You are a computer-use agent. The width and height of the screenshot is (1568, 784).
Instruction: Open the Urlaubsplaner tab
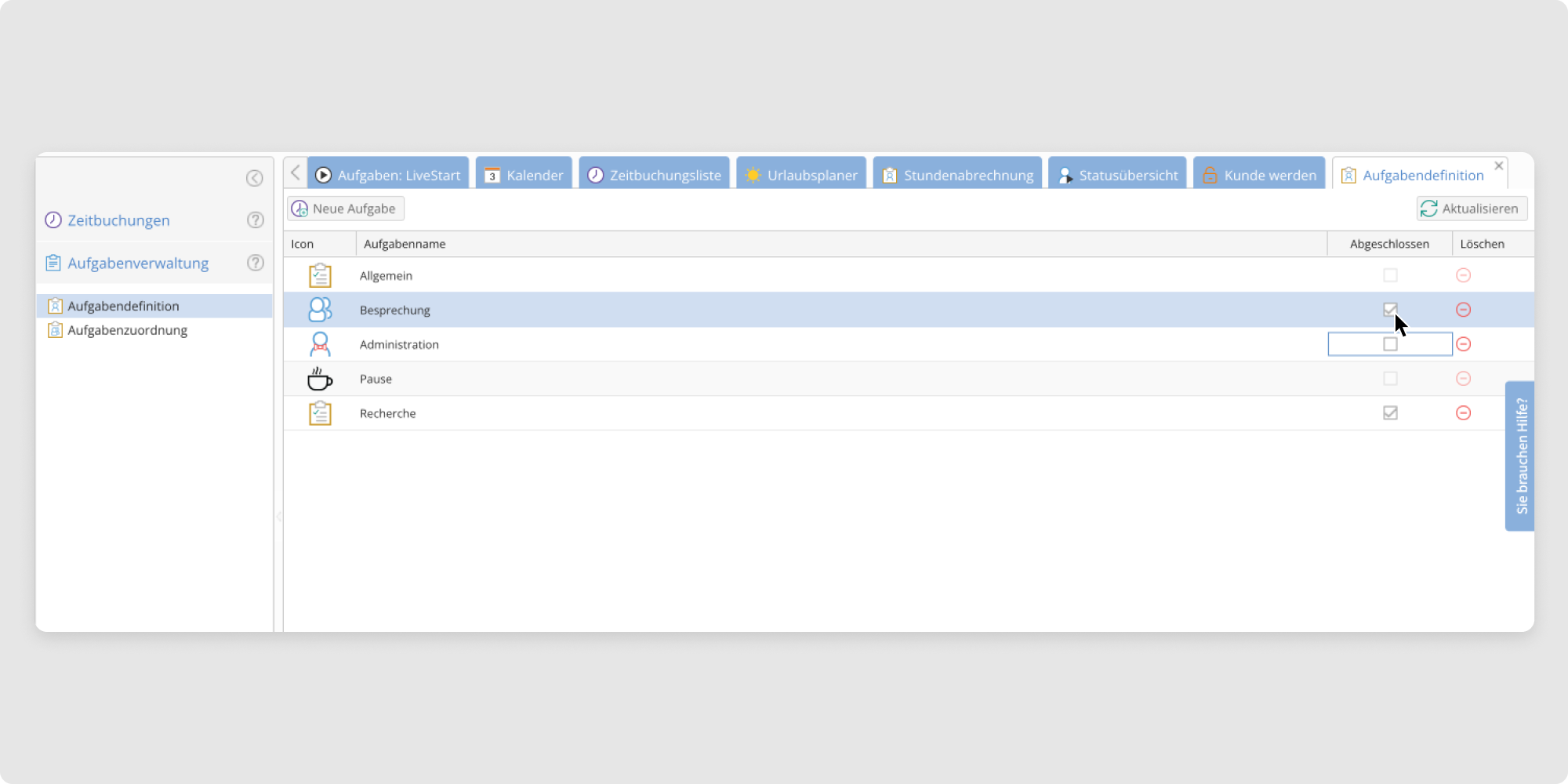pyautogui.click(x=801, y=175)
